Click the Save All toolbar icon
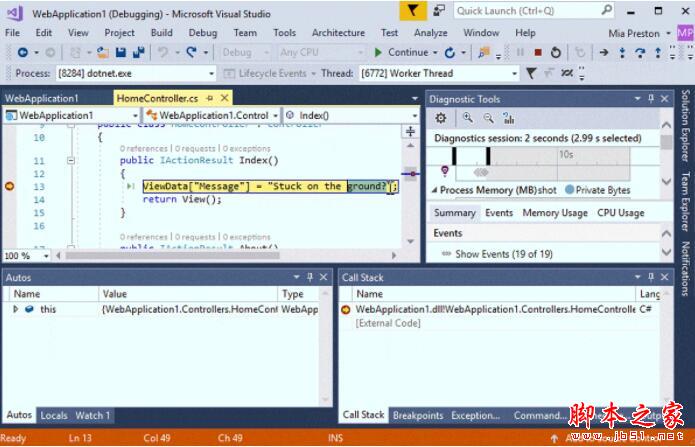695x447 pixels. [x=136, y=52]
